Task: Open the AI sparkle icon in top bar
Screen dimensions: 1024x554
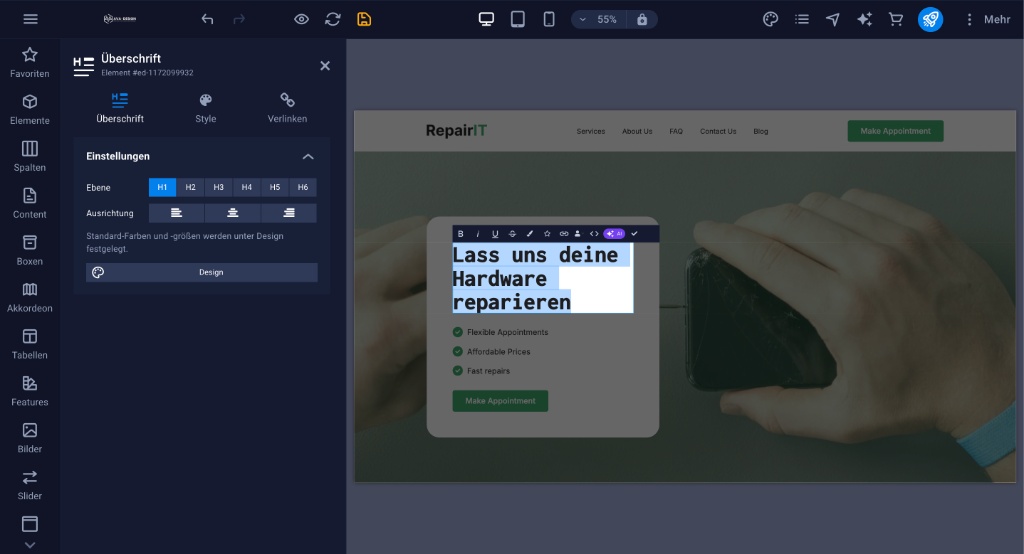Action: pyautogui.click(x=864, y=19)
